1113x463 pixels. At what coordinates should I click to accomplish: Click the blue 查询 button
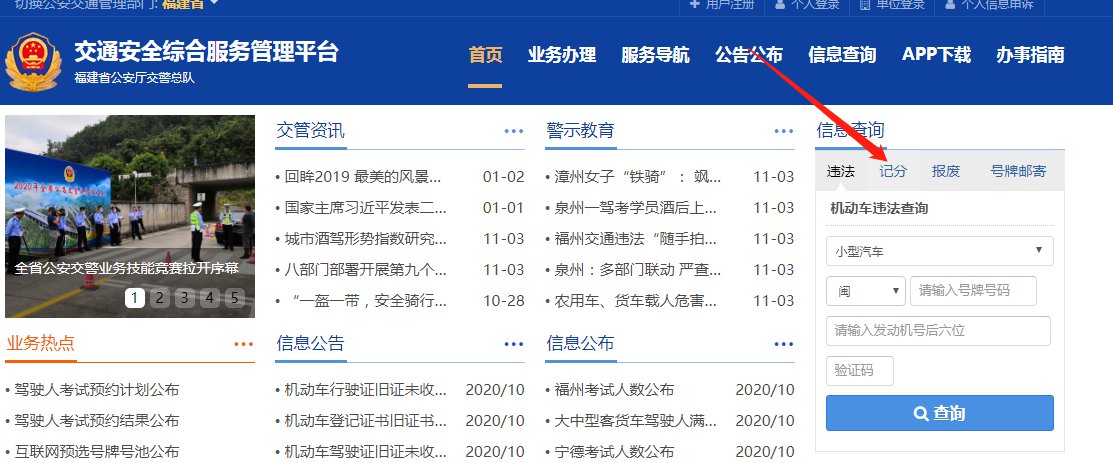(940, 413)
